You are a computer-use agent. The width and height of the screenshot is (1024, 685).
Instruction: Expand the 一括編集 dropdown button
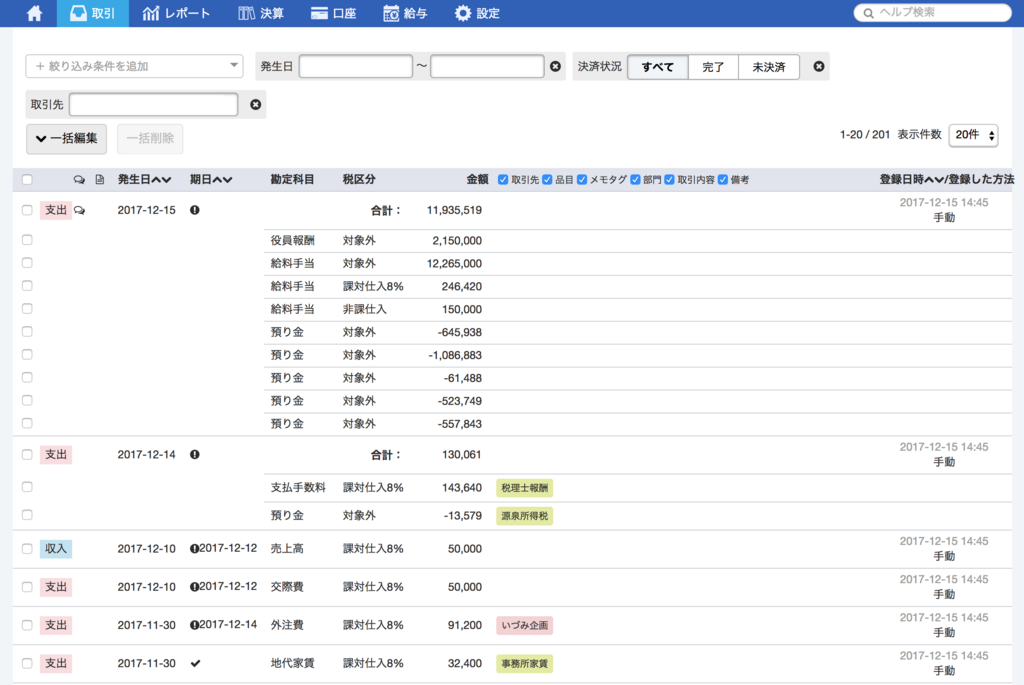(x=67, y=138)
